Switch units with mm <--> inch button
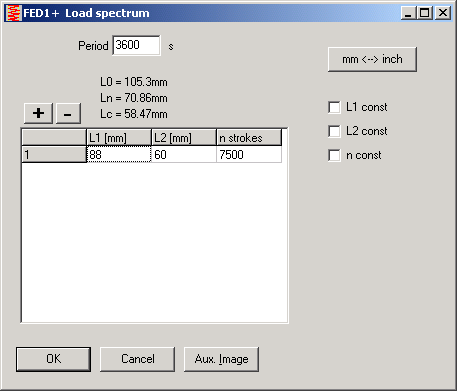The height and width of the screenshot is (391, 457). pyautogui.click(x=372, y=59)
